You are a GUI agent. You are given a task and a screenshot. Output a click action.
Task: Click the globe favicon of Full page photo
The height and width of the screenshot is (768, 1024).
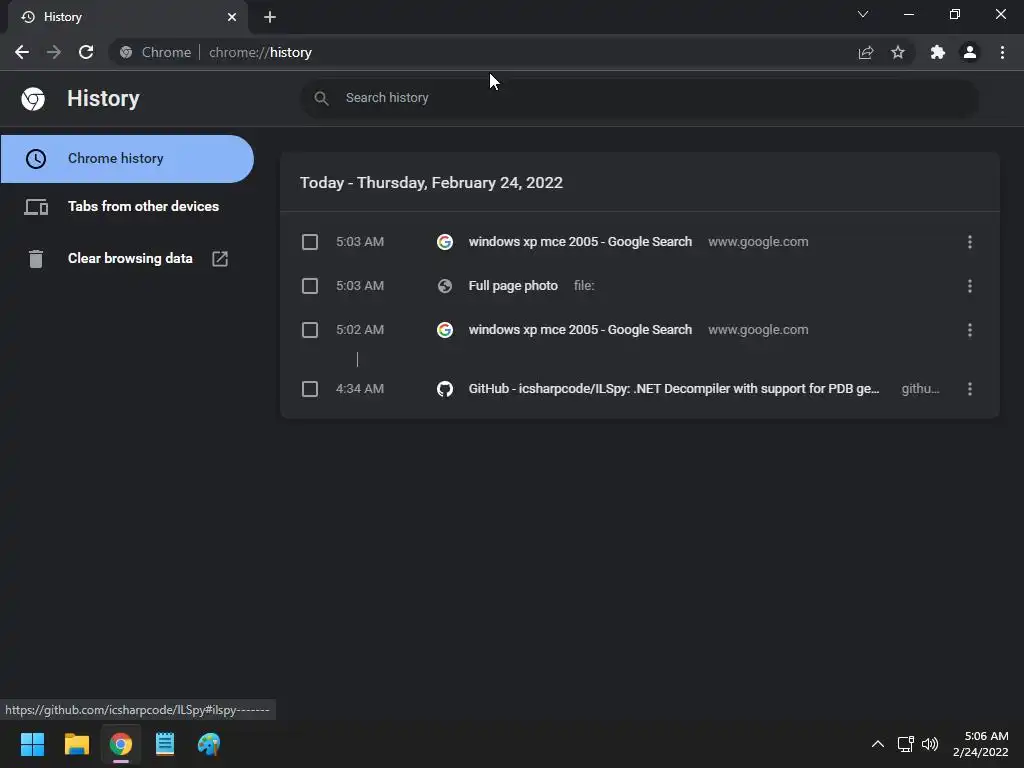[x=445, y=286]
